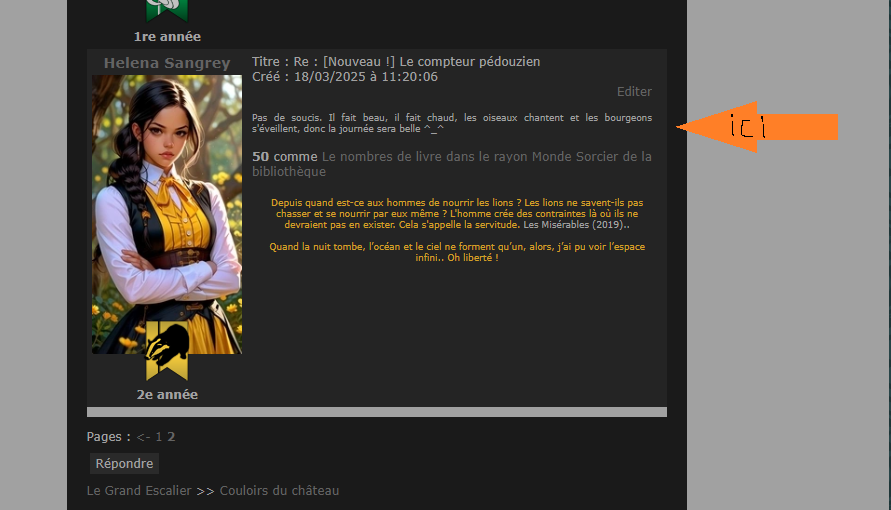Click the previous page arrow '<-'

(x=143, y=437)
